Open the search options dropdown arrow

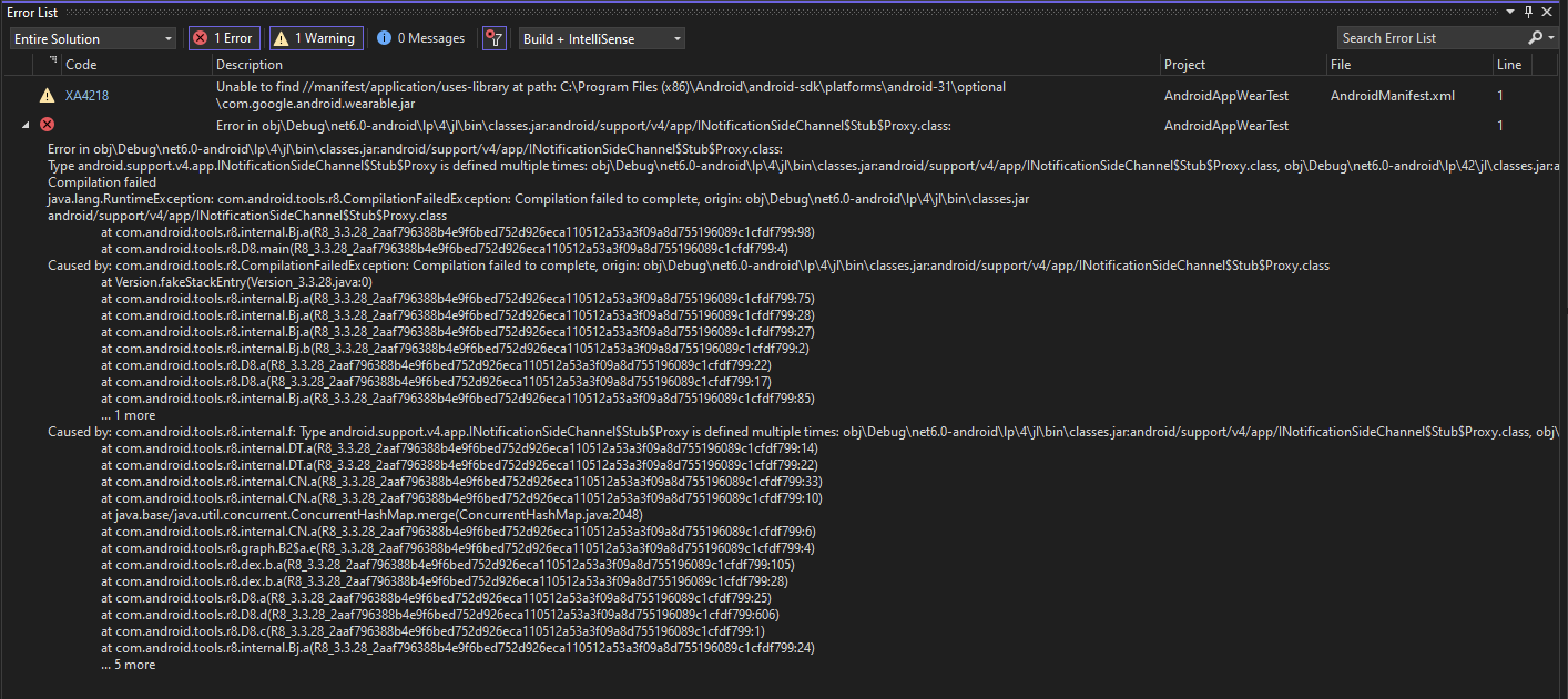coord(1551,38)
